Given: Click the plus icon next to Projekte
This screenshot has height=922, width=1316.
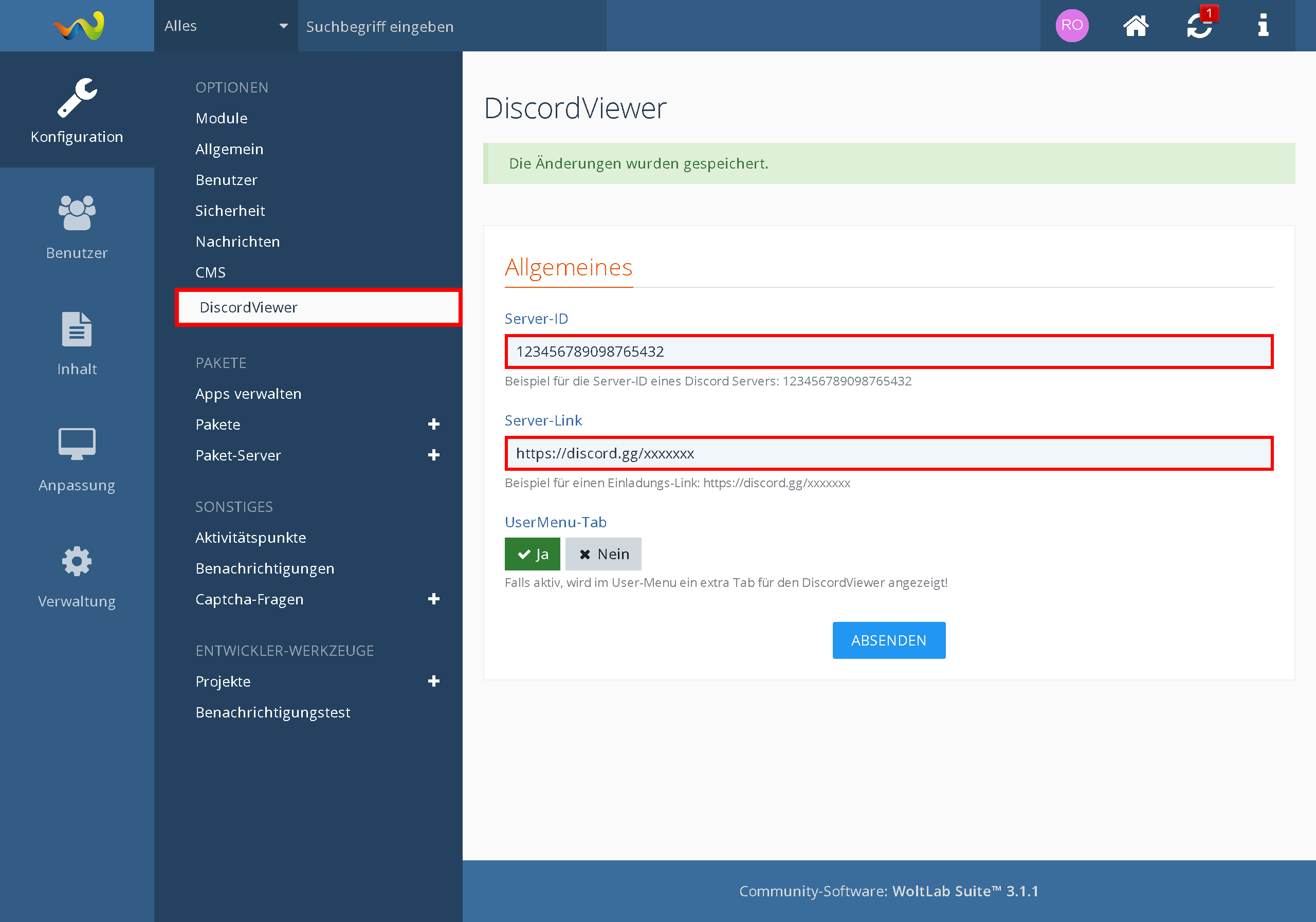Looking at the screenshot, I should pos(434,681).
